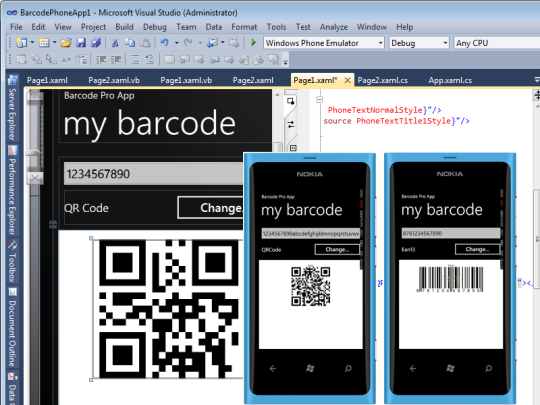
Task: Click the 1234567890 text box in designer
Action: tap(154, 174)
